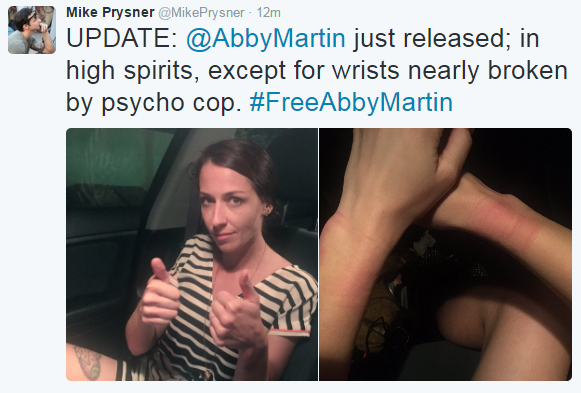Open the @MikePrysner handle link

coord(202,13)
